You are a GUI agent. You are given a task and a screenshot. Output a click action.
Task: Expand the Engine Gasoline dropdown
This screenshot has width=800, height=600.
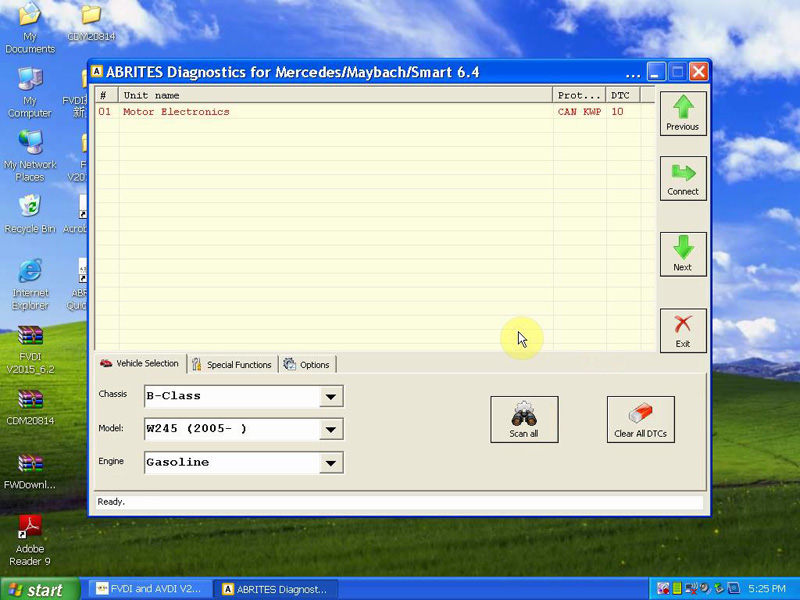331,463
